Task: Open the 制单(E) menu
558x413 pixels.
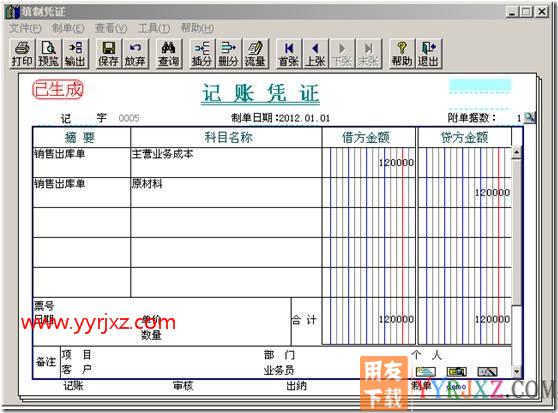Action: coord(68,28)
